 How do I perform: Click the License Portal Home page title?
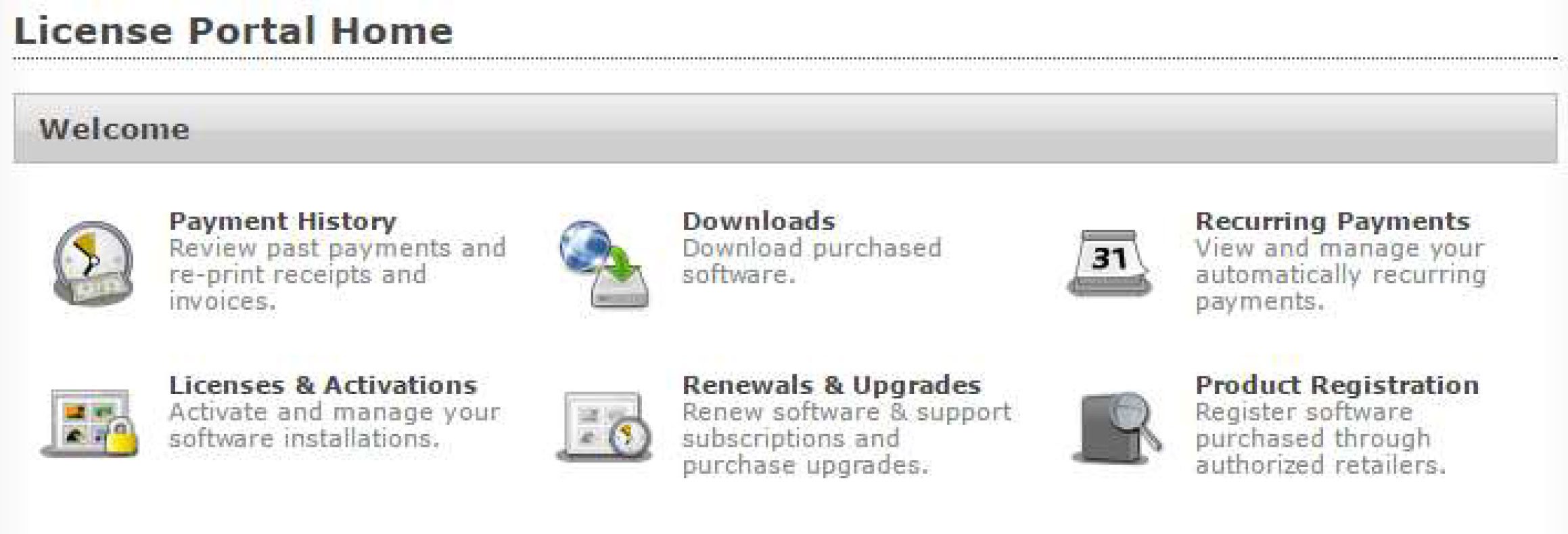pos(233,31)
